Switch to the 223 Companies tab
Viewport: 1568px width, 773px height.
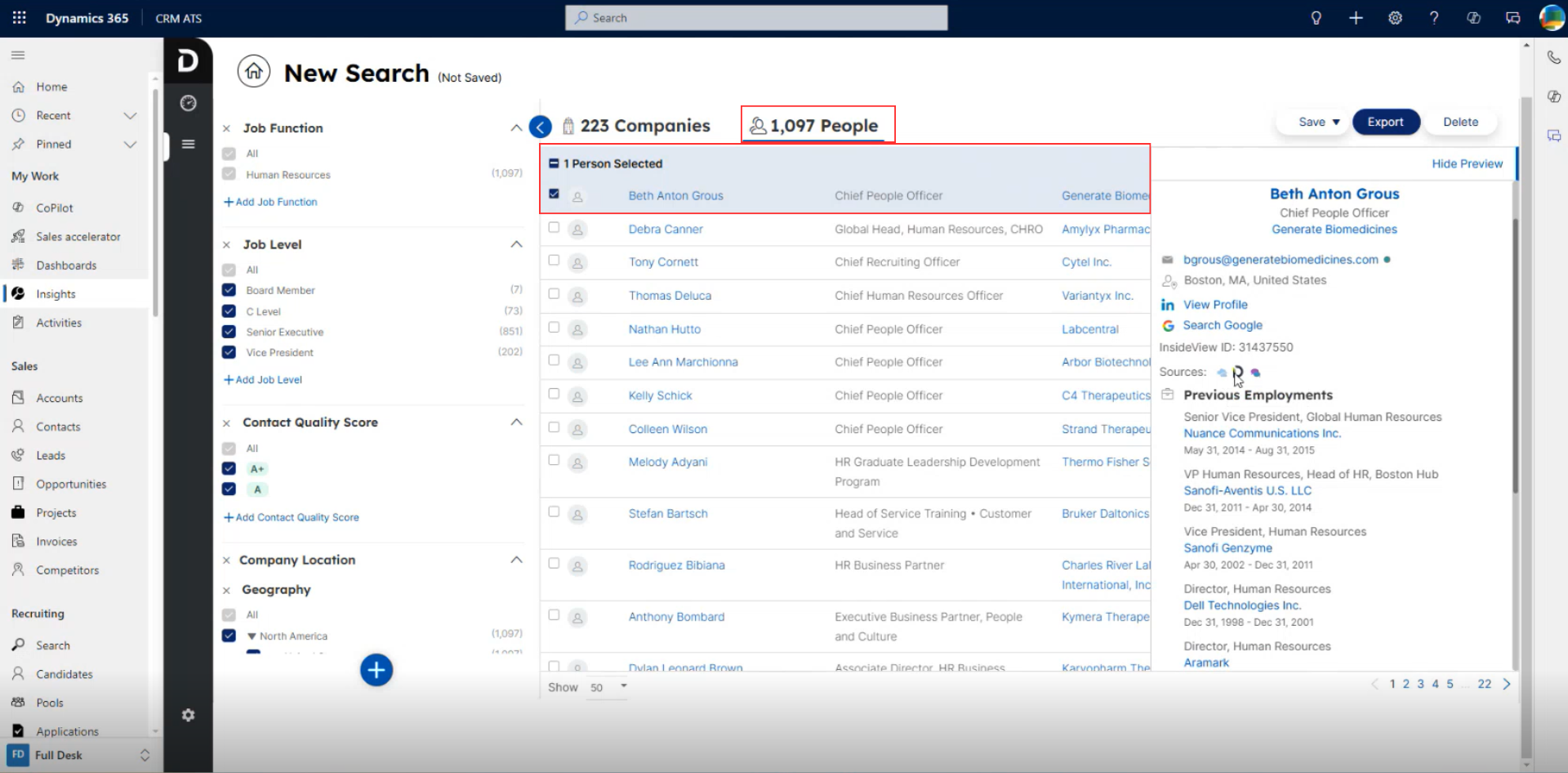pos(636,126)
